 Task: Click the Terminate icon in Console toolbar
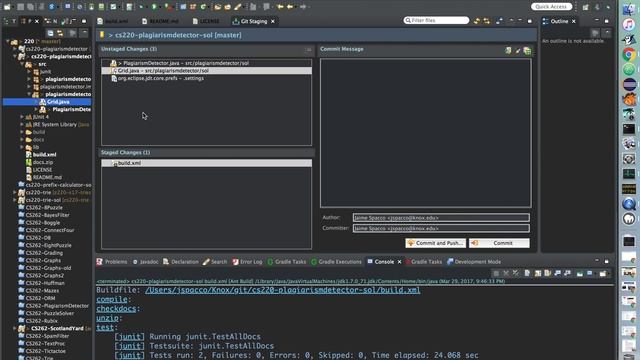coord(496,273)
